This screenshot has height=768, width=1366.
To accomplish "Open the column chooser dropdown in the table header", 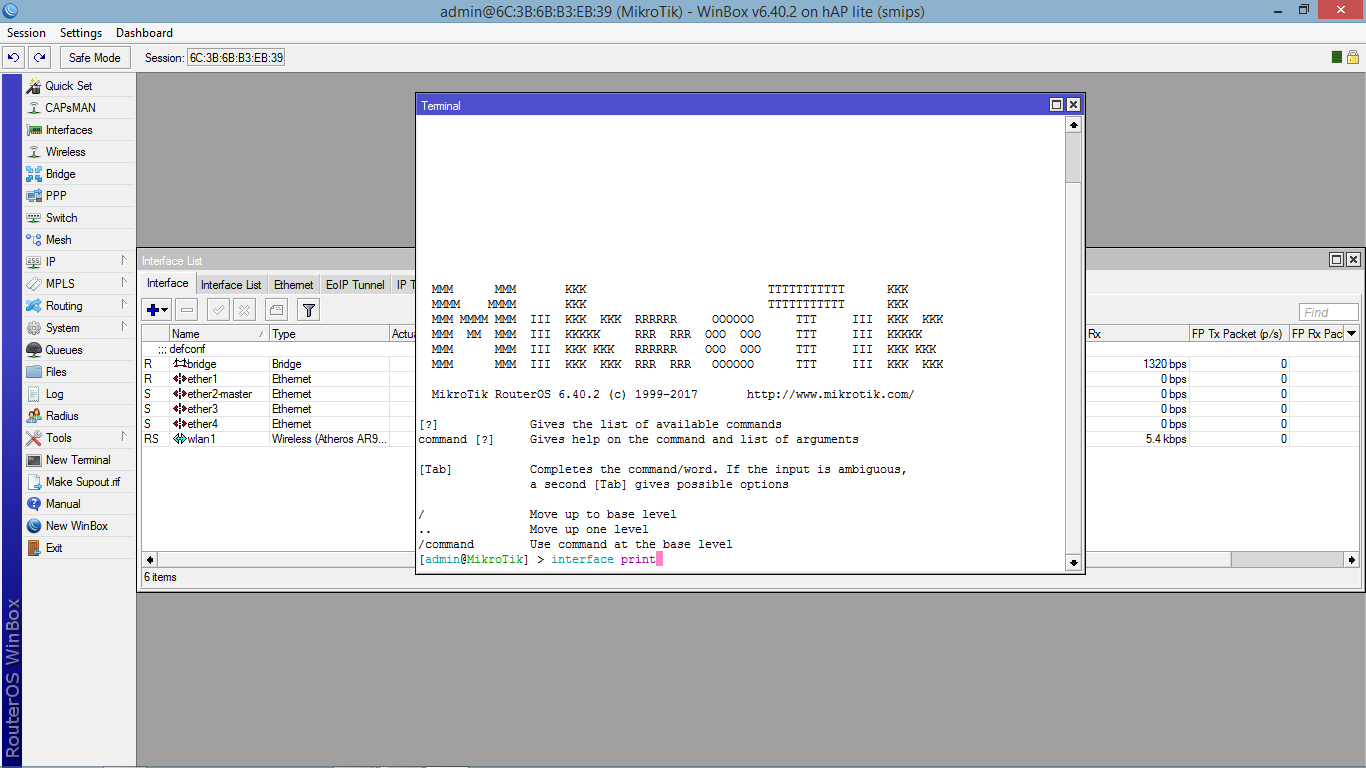I will (1352, 334).
